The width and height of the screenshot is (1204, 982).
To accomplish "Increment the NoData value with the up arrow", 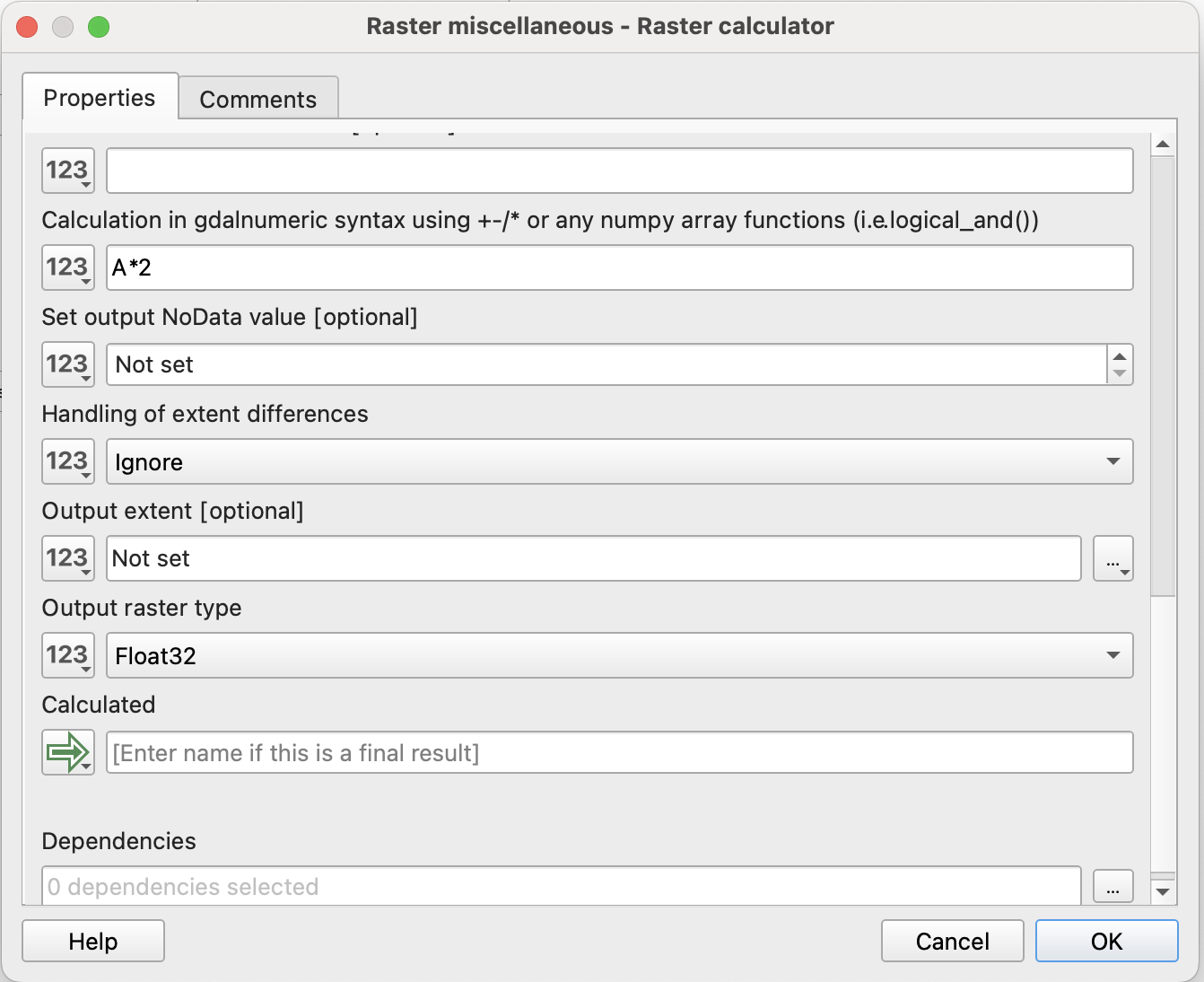I will 1120,356.
